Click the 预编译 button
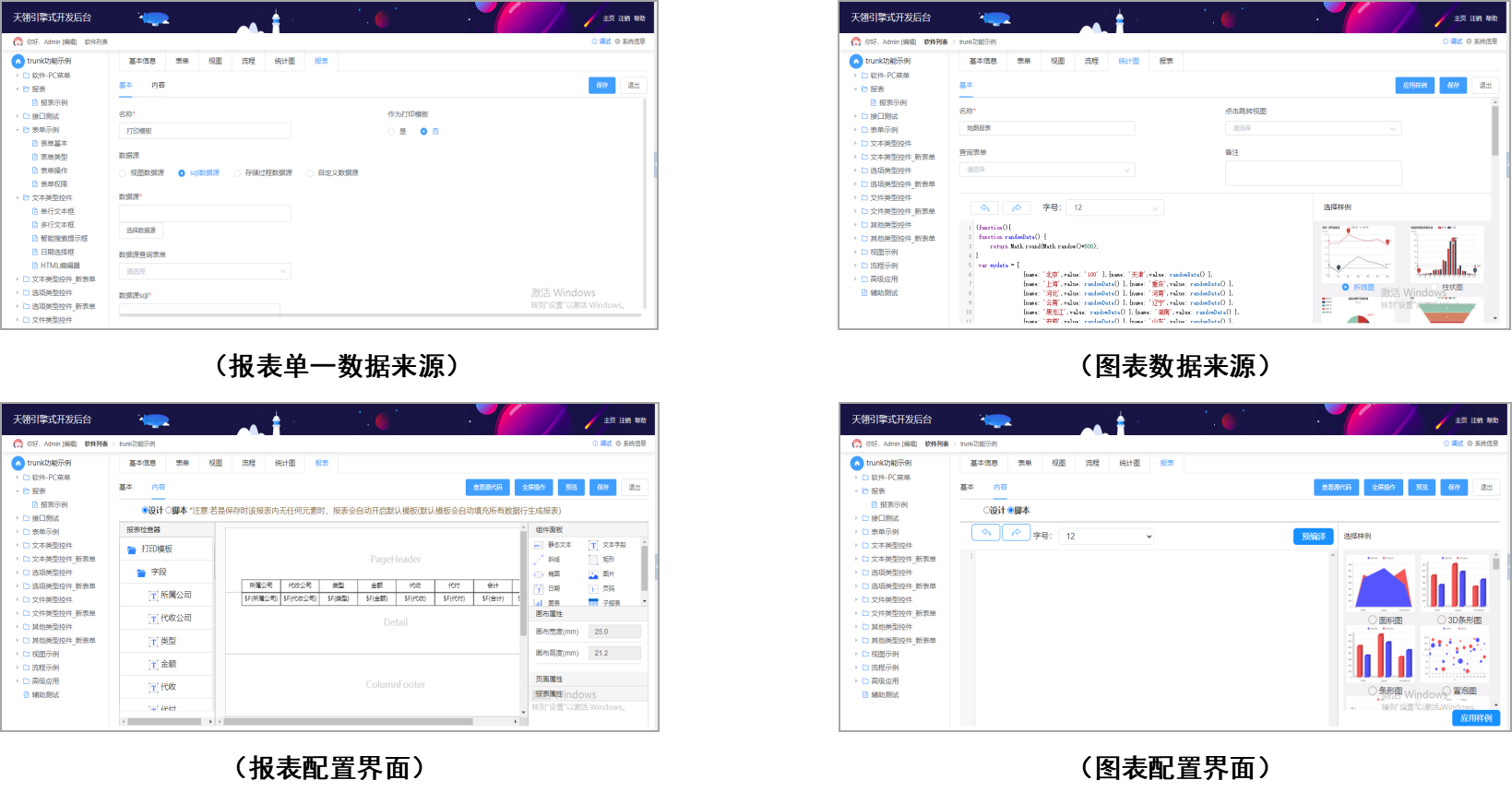Screen dimensions: 1512x792 [1312, 537]
